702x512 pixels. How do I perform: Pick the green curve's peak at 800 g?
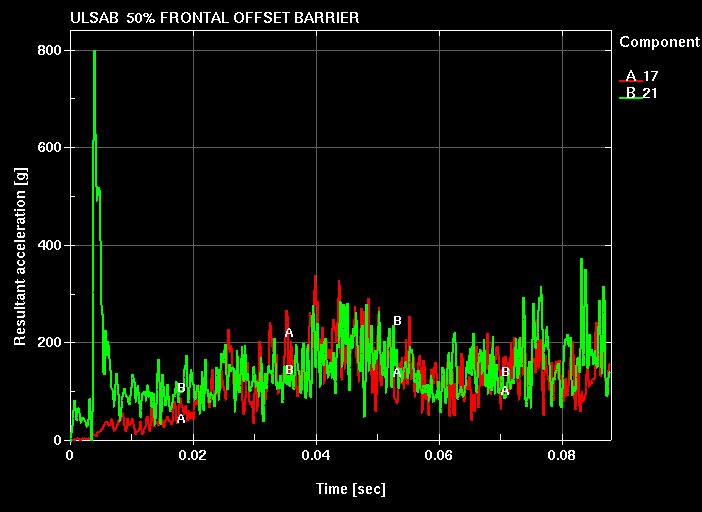tap(94, 51)
